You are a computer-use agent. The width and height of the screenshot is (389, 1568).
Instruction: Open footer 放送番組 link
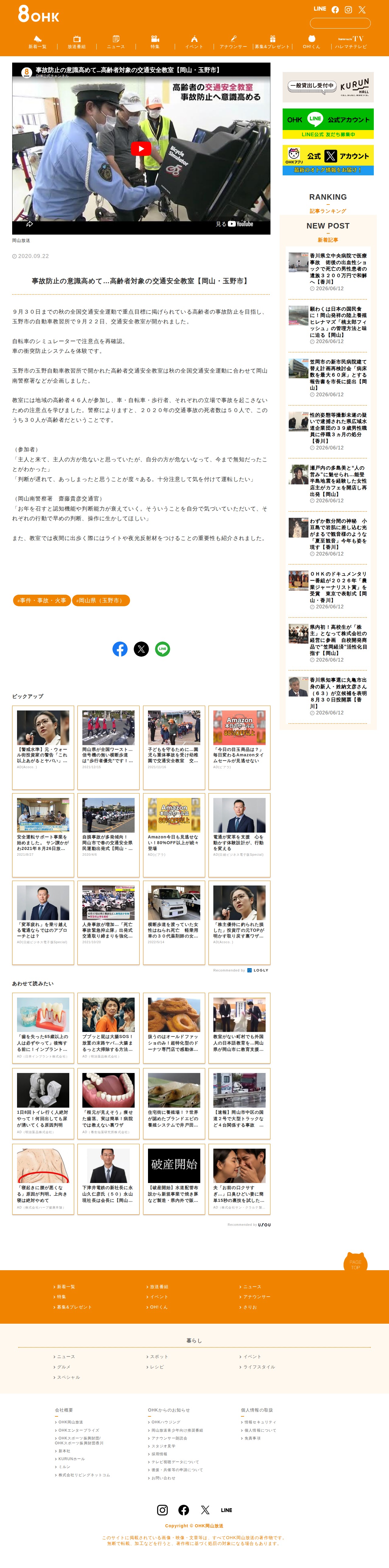pyautogui.click(x=159, y=1287)
